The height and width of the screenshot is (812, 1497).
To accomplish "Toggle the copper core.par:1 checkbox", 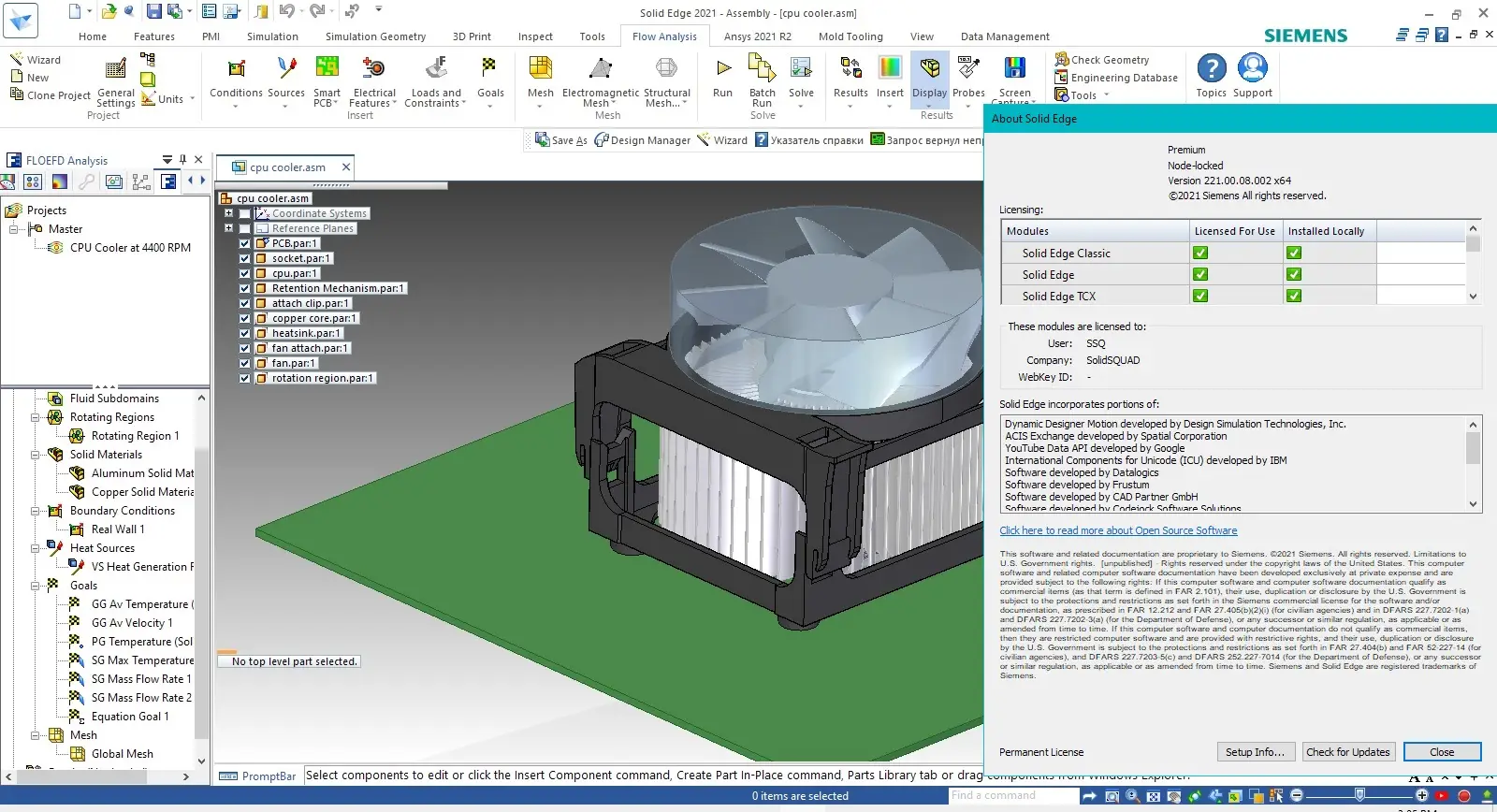I will (x=245, y=318).
